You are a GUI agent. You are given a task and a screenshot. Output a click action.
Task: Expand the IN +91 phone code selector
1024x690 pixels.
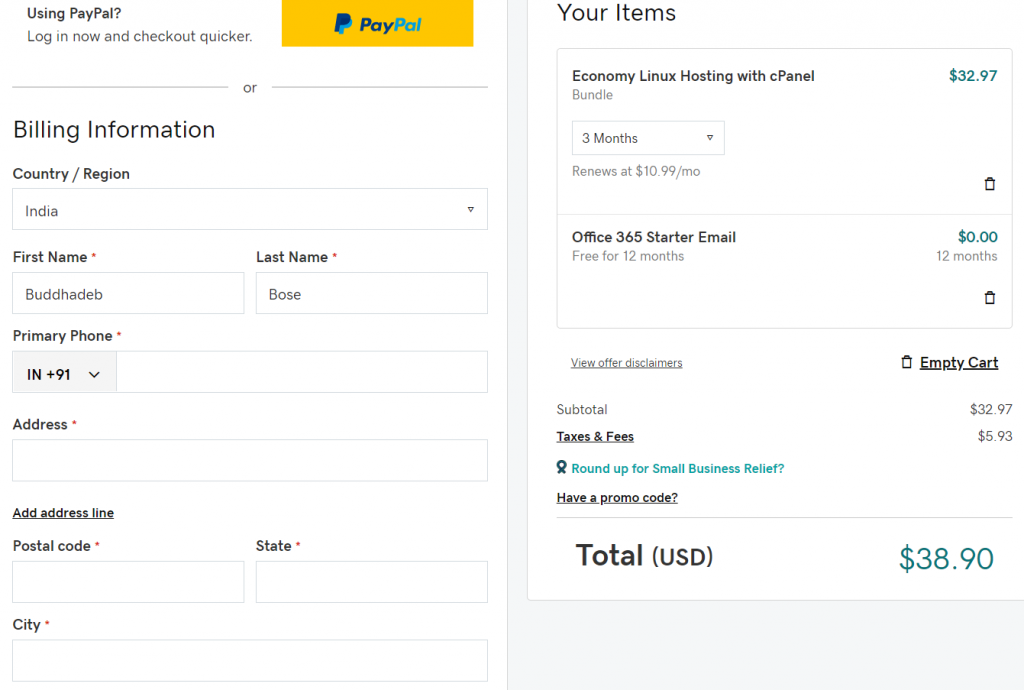pos(64,374)
